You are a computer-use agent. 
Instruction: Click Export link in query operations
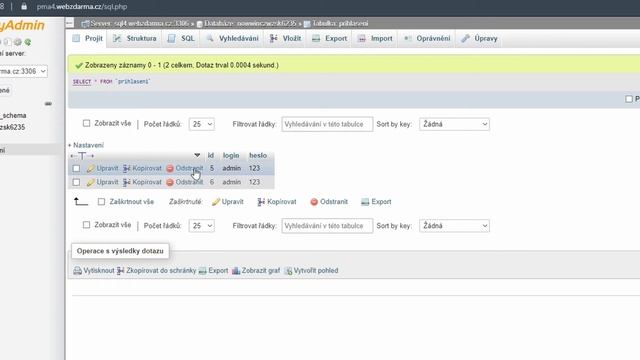(x=218, y=271)
